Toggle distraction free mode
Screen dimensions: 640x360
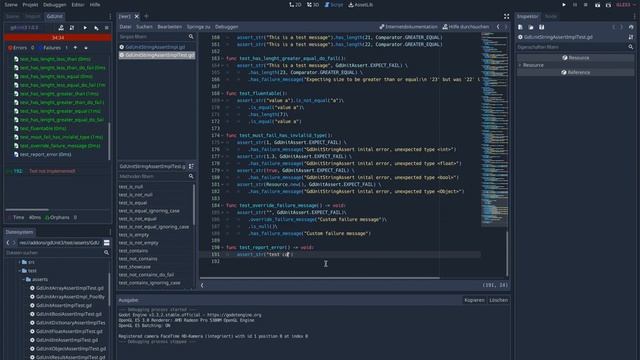pos(506,16)
